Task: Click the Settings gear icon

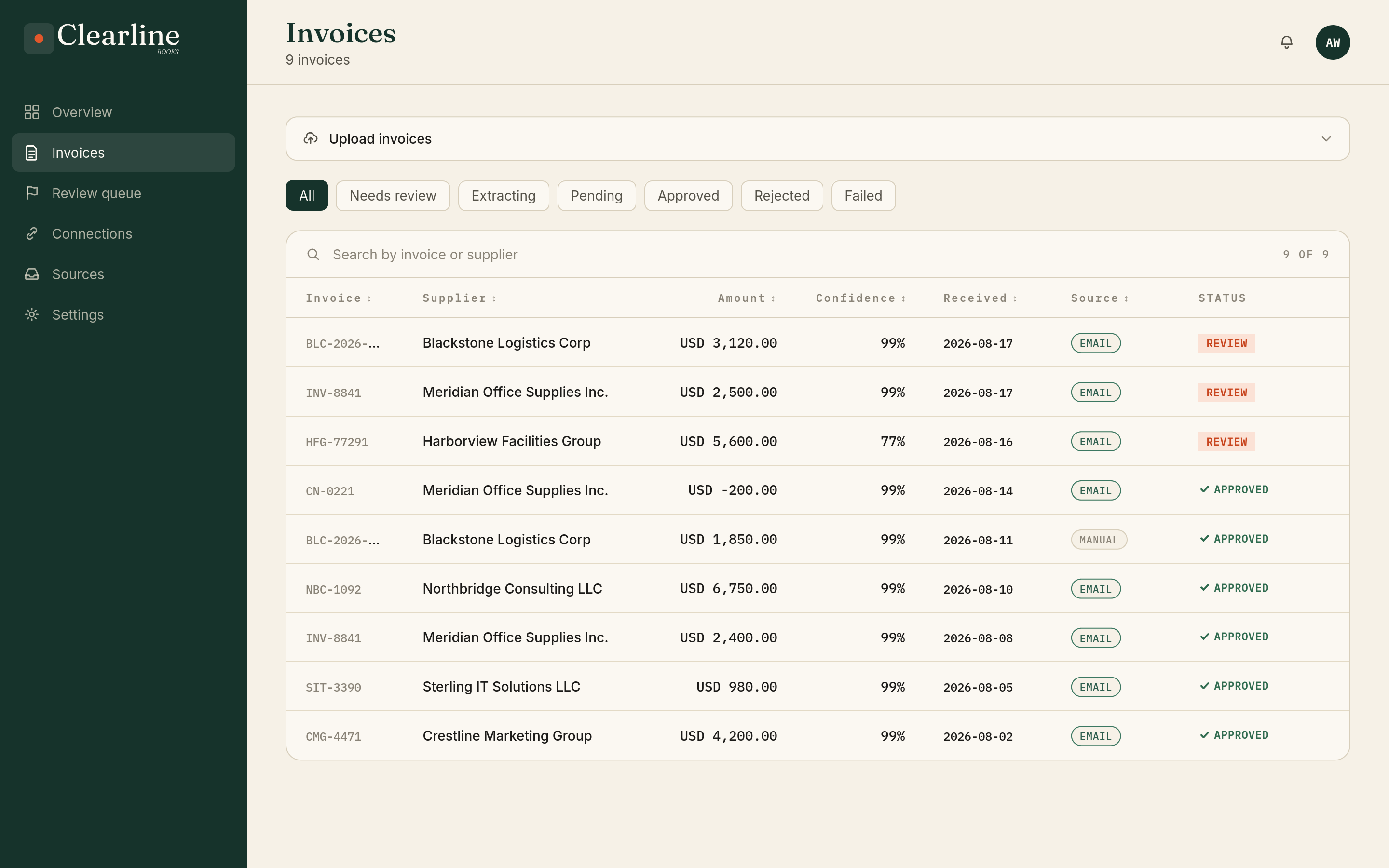Action: pyautogui.click(x=31, y=314)
